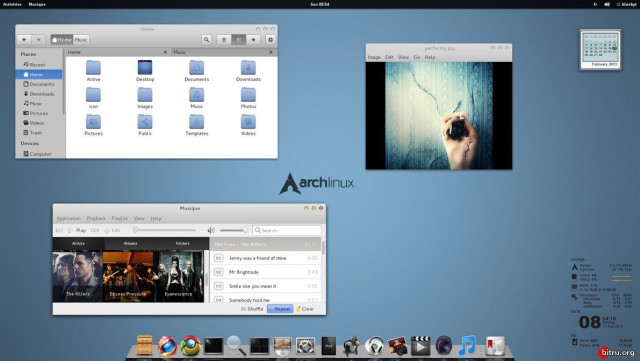Open the blue music note dock icon
The width and height of the screenshot is (640, 361).
click(x=467, y=345)
